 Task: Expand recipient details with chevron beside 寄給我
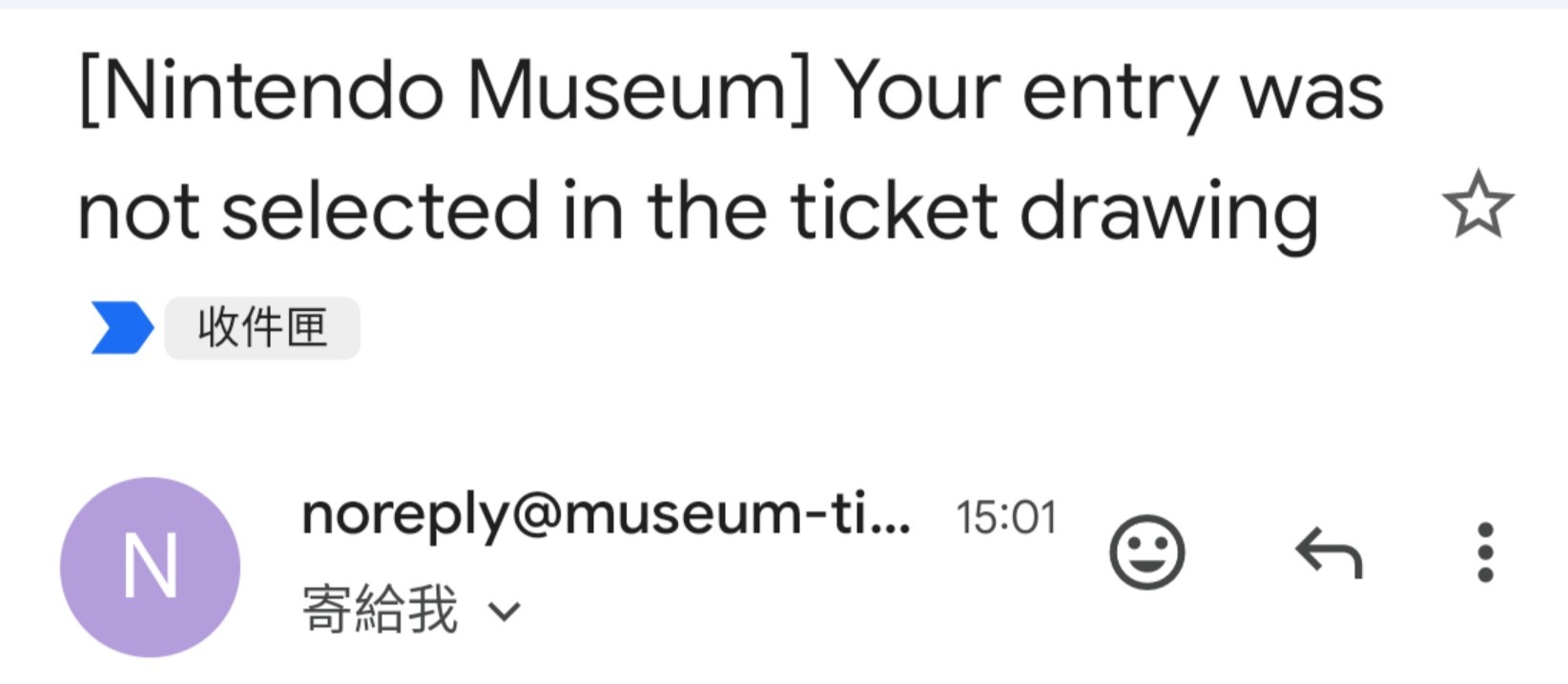pyautogui.click(x=505, y=611)
